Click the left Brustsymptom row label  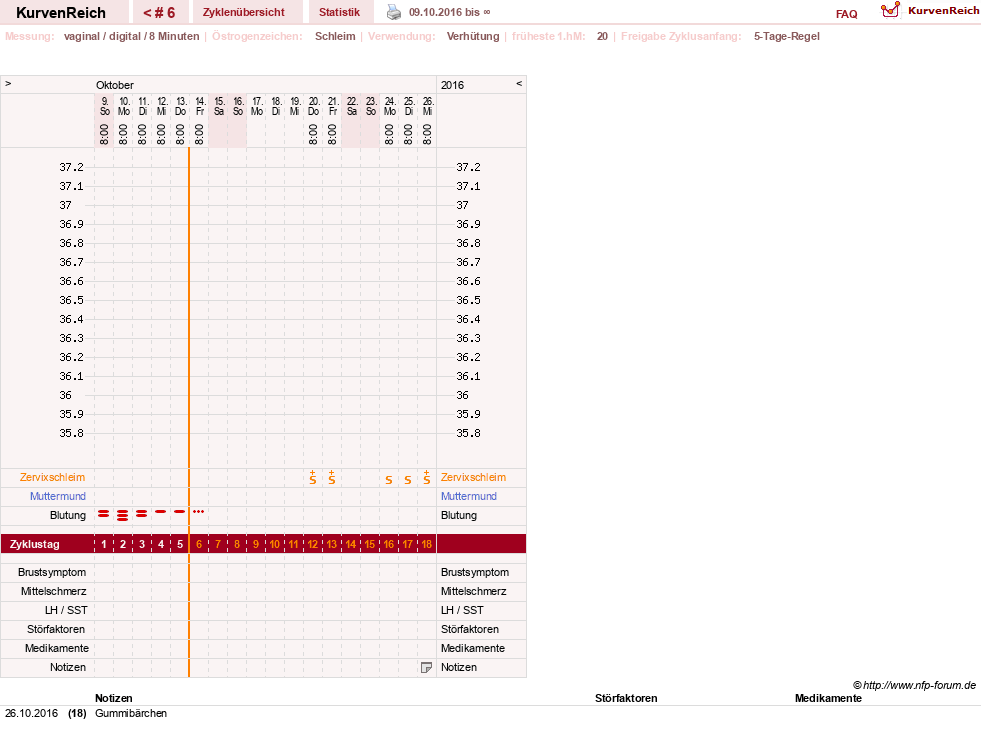click(52, 572)
